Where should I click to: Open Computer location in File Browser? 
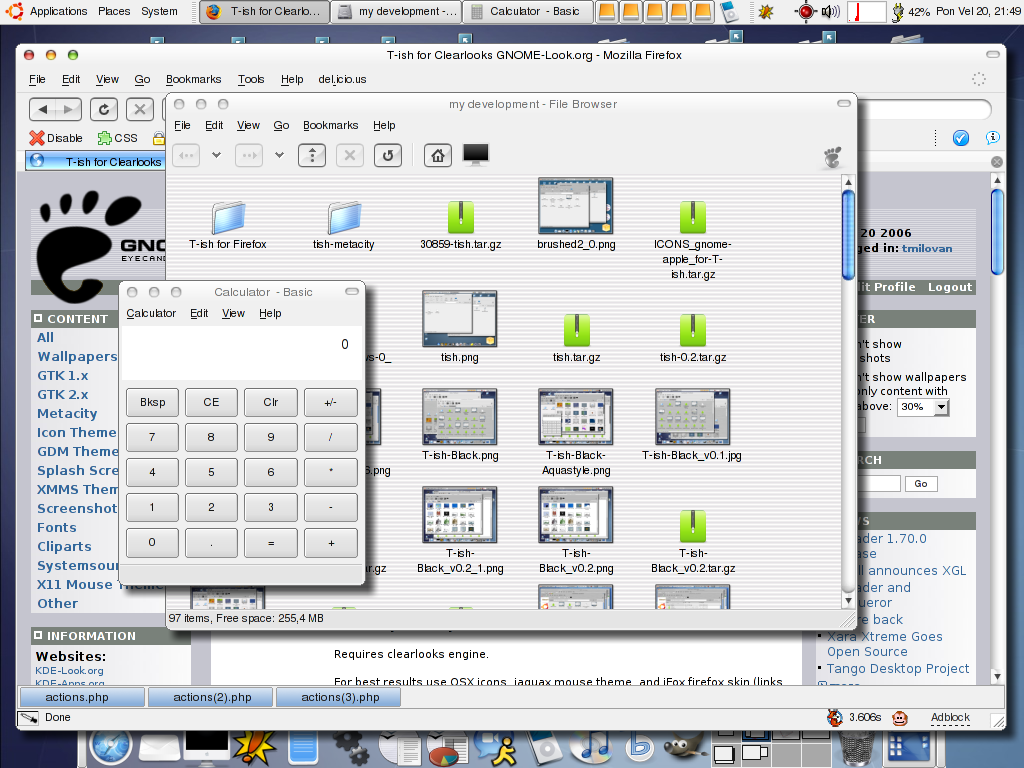[x=475, y=155]
